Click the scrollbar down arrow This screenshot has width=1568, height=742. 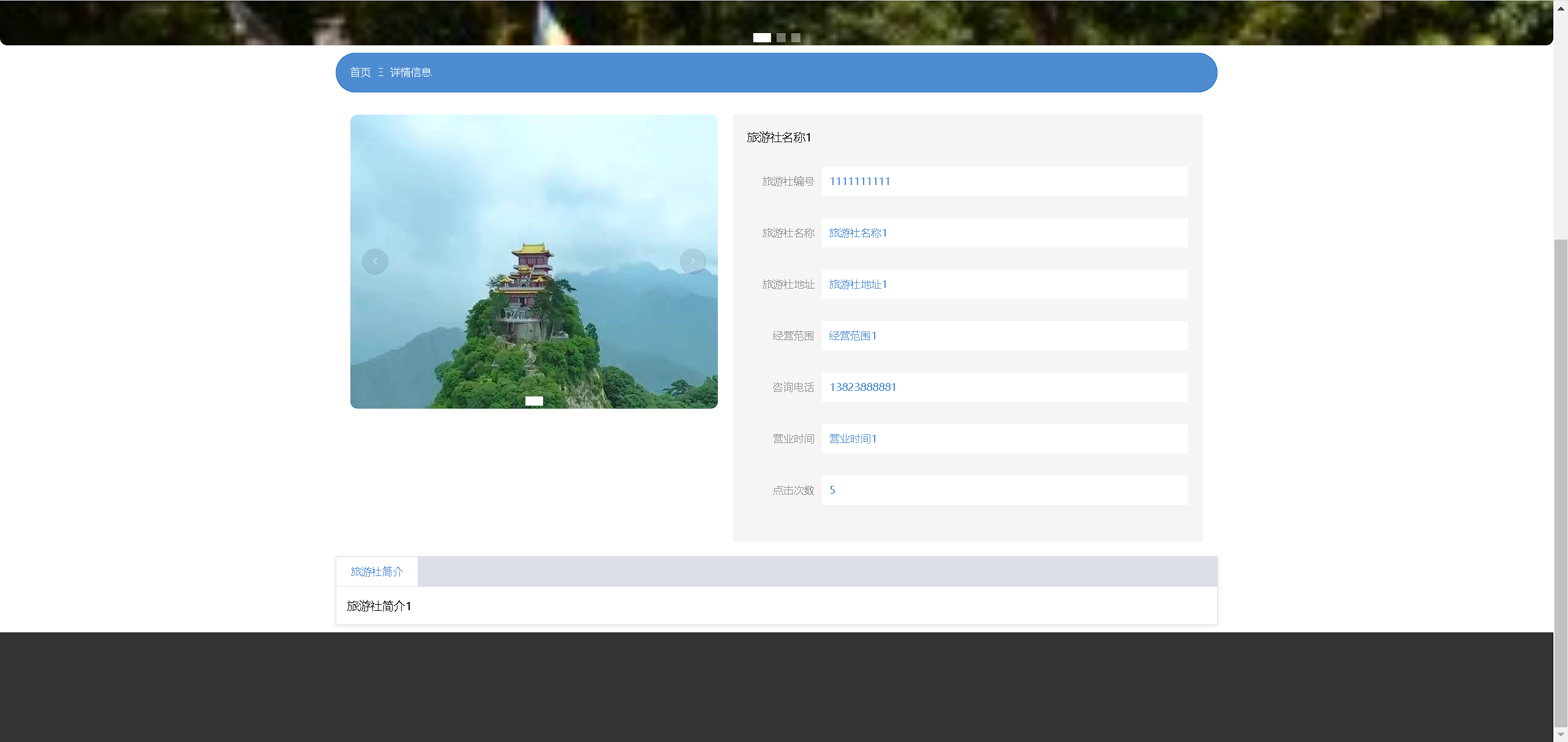(x=1561, y=734)
